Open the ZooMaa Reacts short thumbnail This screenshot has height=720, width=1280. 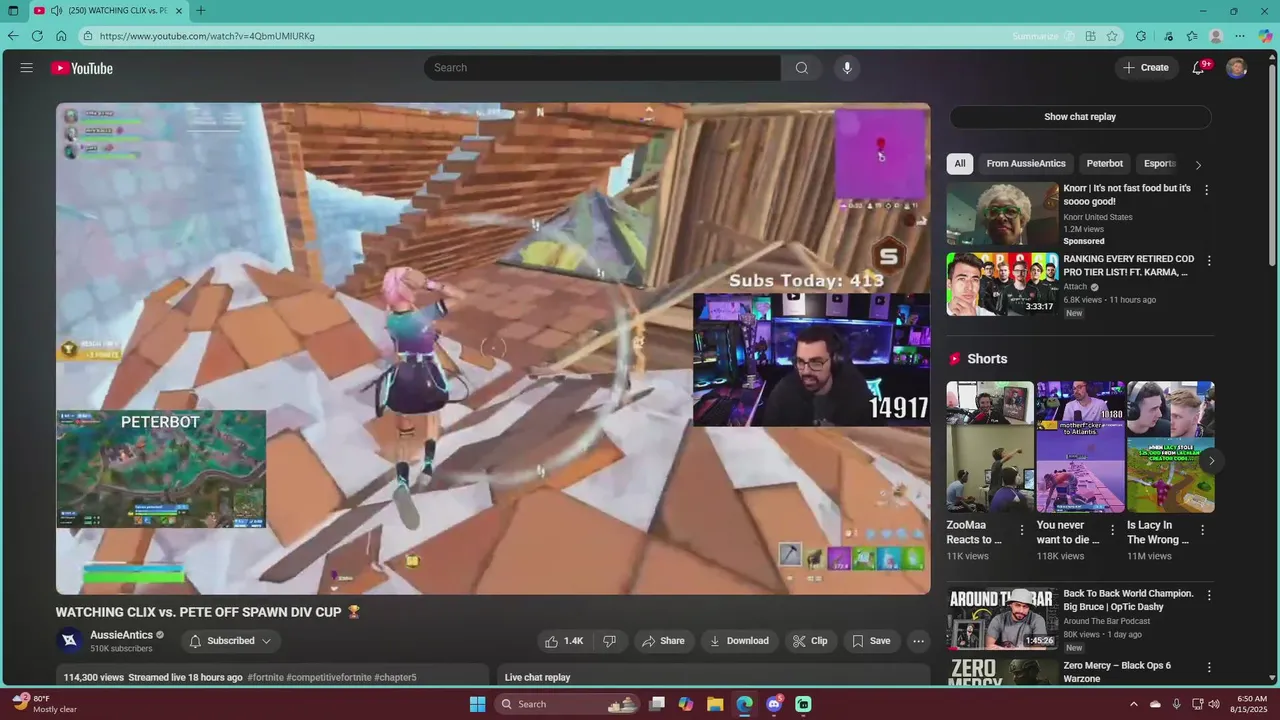pyautogui.click(x=990, y=446)
